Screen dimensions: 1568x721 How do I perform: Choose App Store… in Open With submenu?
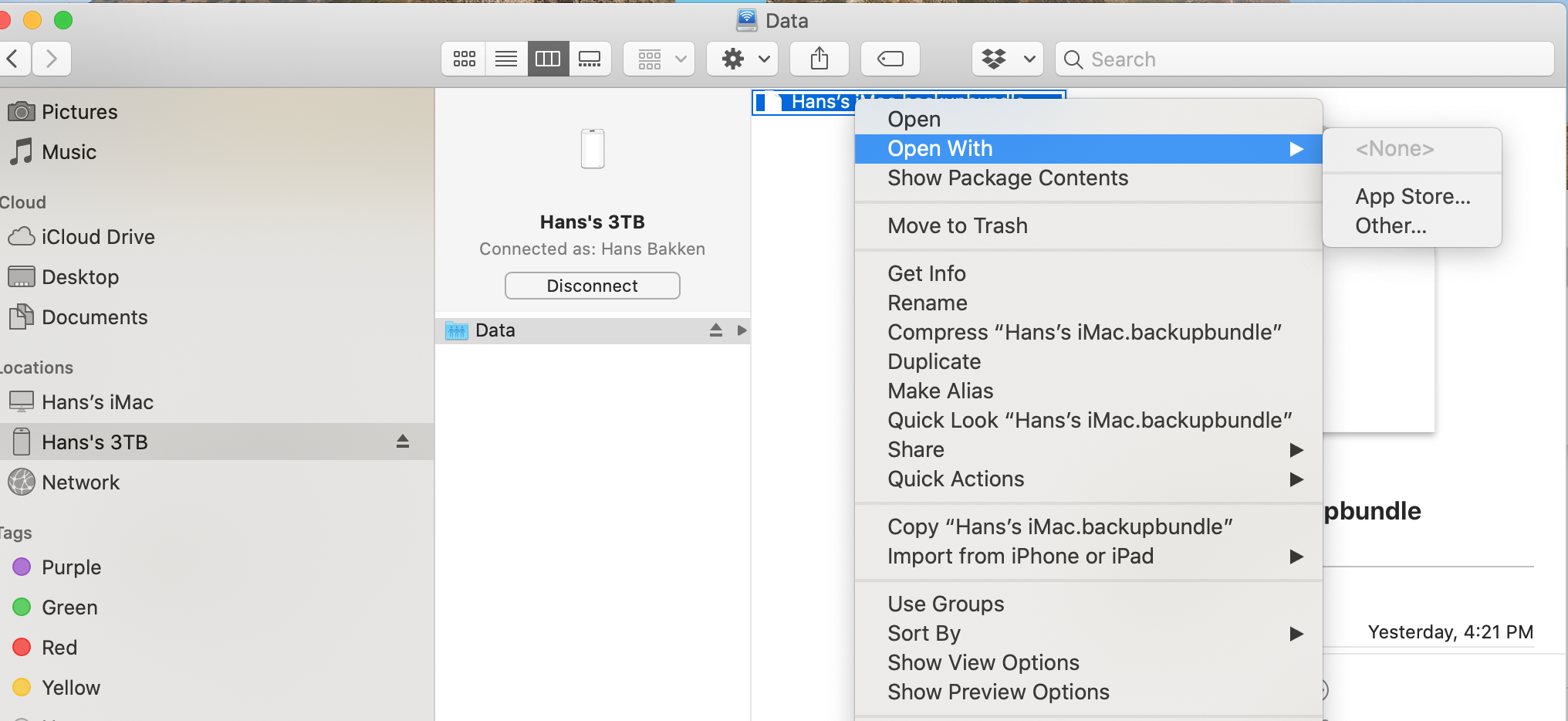pos(1412,196)
